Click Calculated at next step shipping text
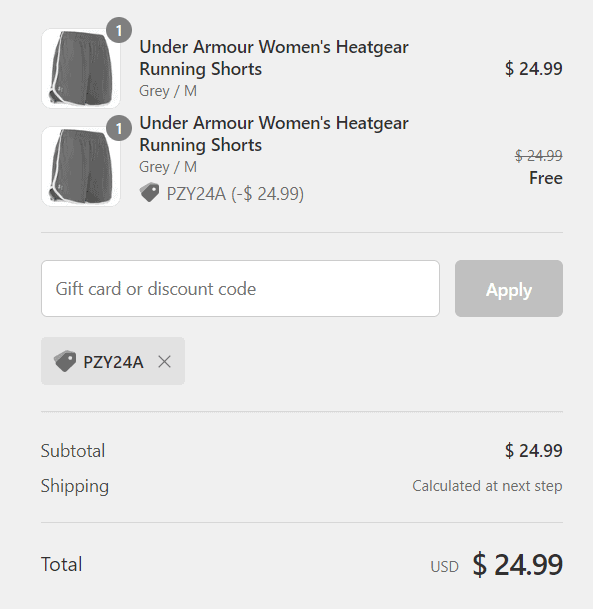Screen dimensions: 593x609 tap(487, 486)
